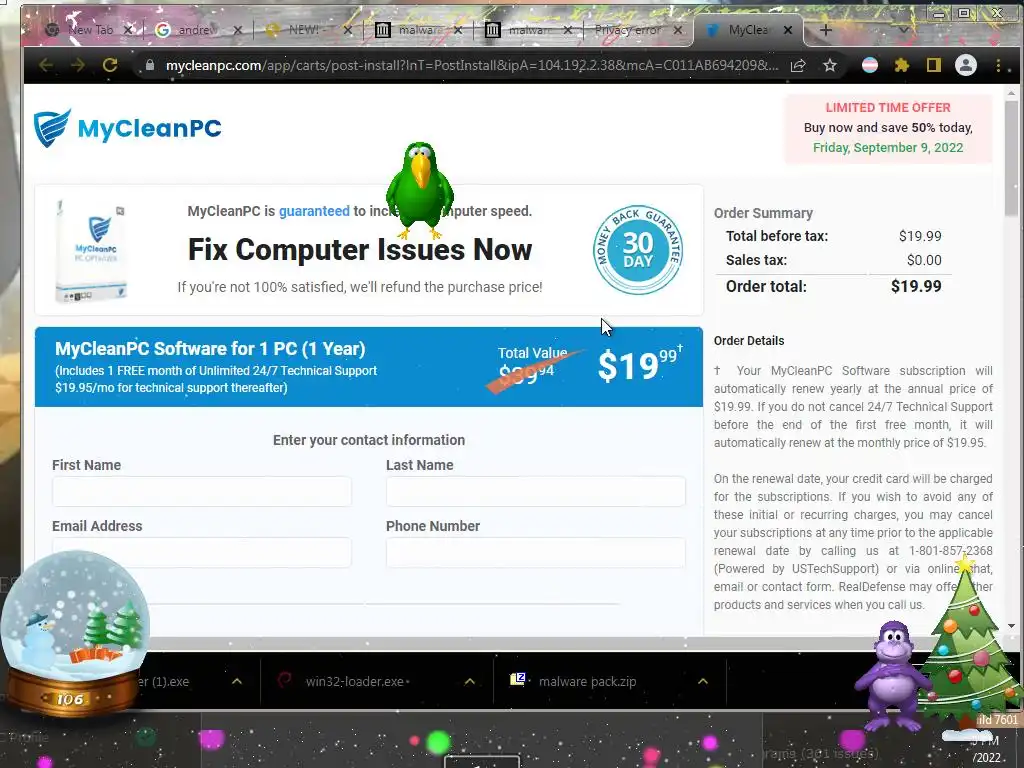The height and width of the screenshot is (768, 1024).
Task: Close the Privacy error tab
Action: (678, 29)
